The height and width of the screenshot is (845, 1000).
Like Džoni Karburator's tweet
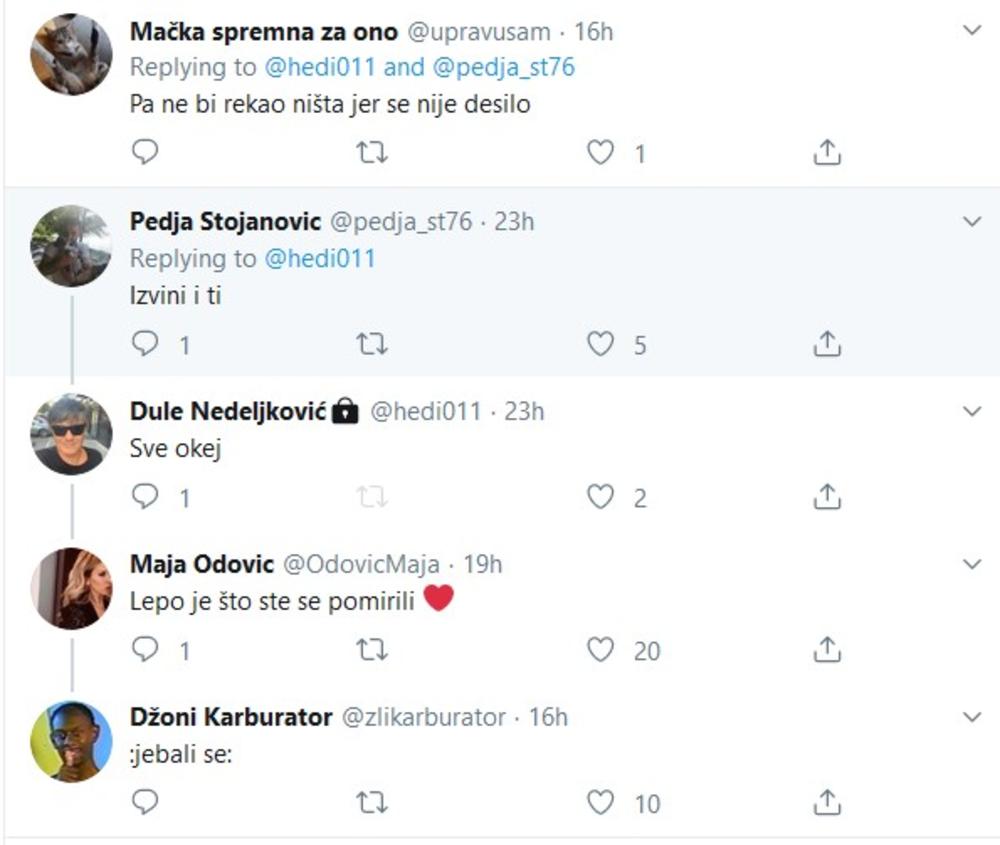coord(600,803)
